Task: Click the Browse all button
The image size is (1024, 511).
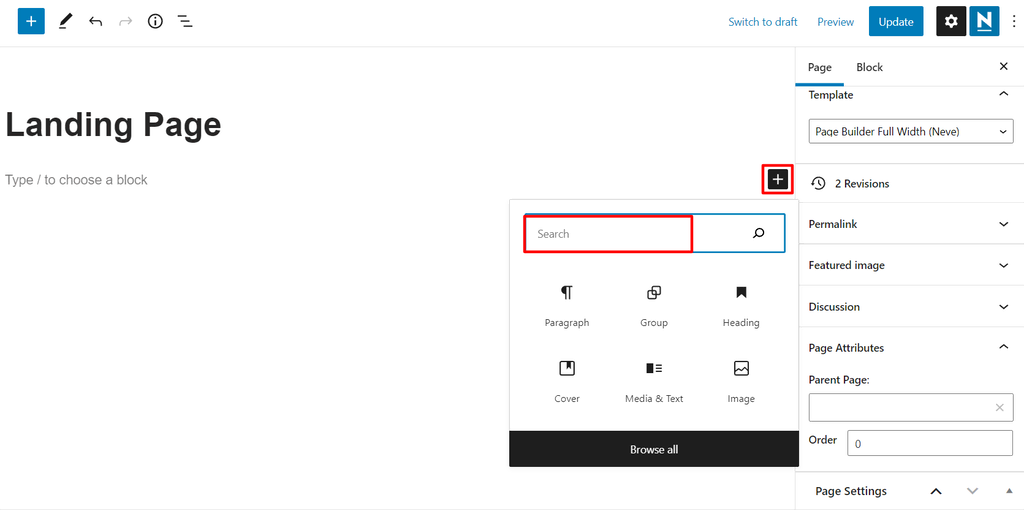Action: coord(654,449)
